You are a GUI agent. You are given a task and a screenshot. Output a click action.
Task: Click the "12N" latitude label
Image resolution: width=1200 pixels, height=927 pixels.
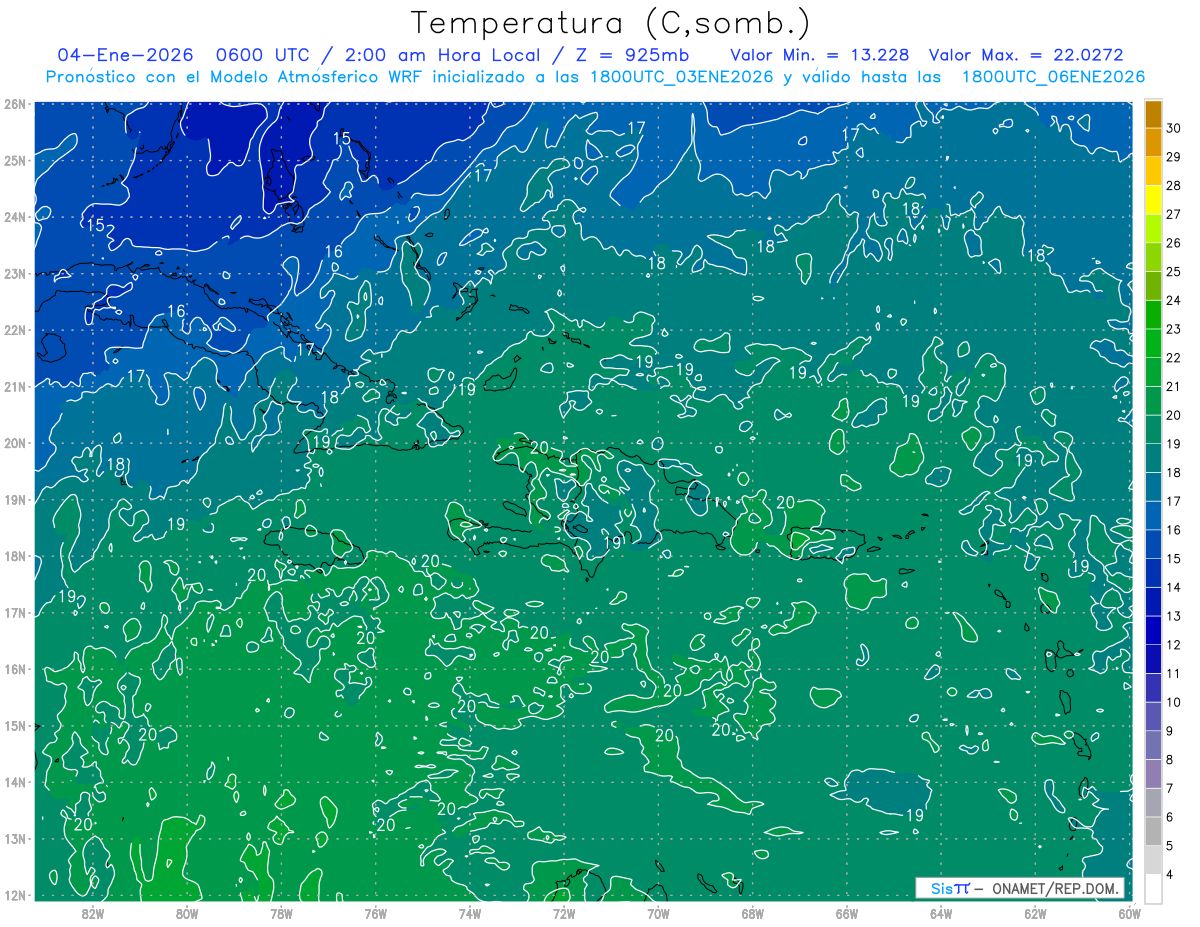[x=14, y=895]
